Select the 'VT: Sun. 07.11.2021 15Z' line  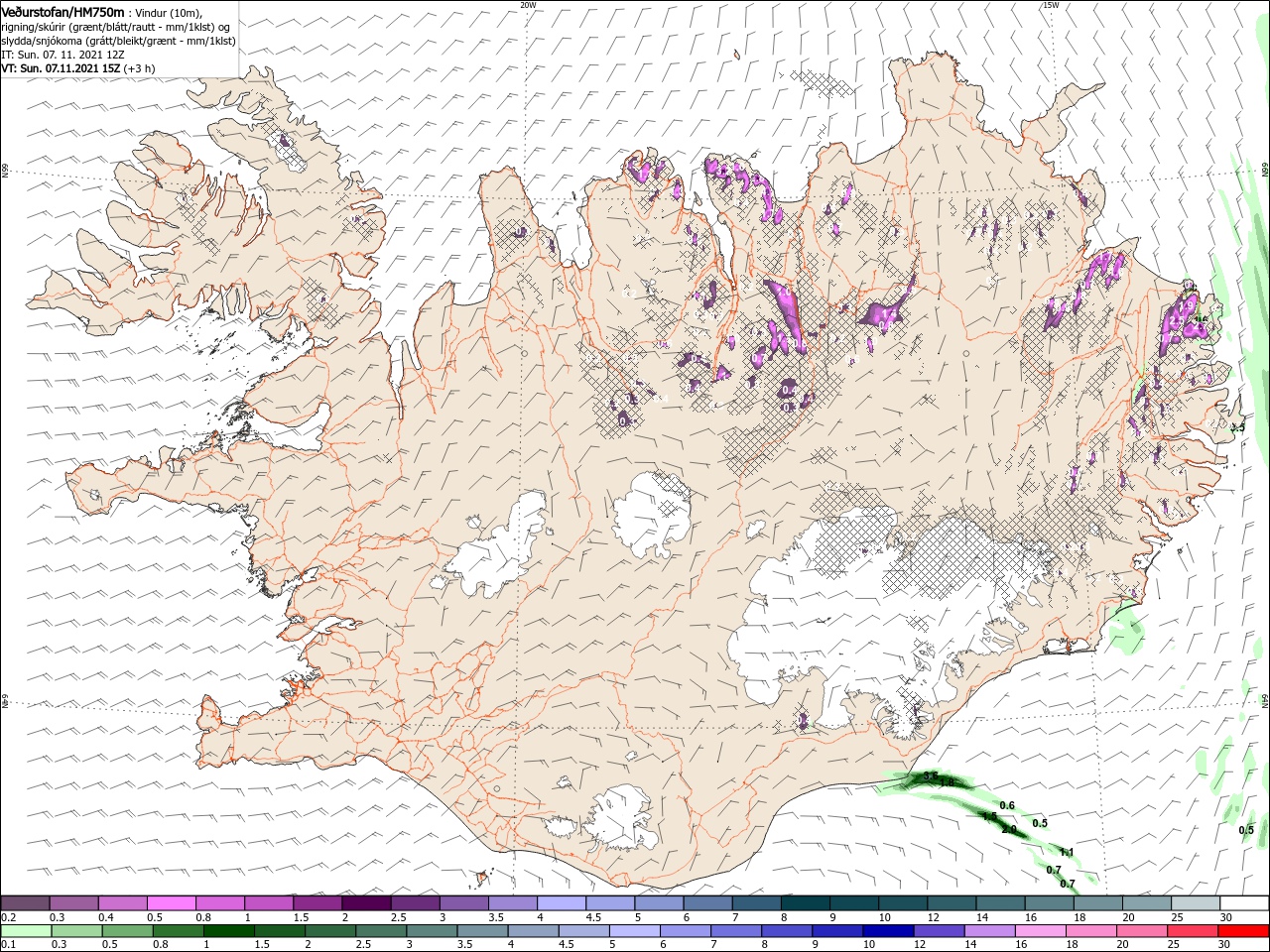(61, 68)
